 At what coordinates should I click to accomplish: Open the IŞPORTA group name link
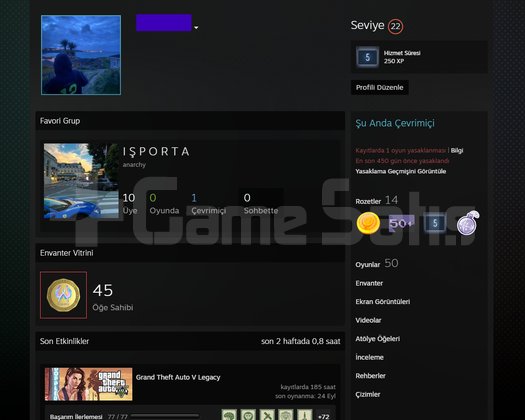156,152
